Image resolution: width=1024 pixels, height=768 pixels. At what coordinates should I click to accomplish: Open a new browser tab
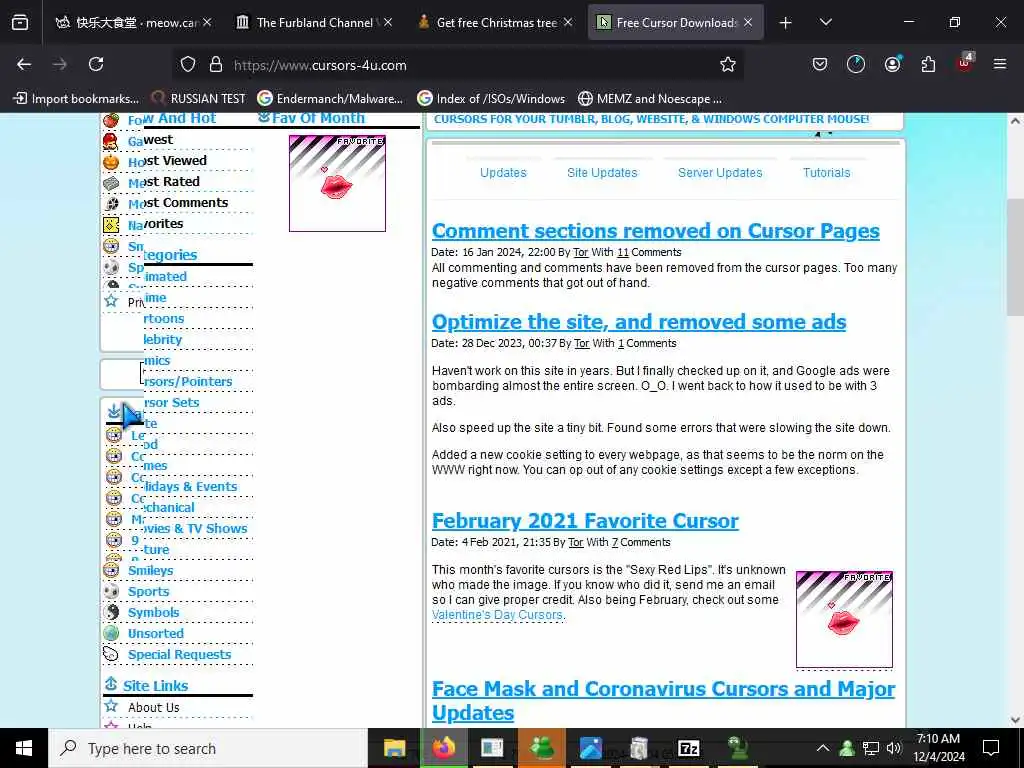point(786,23)
